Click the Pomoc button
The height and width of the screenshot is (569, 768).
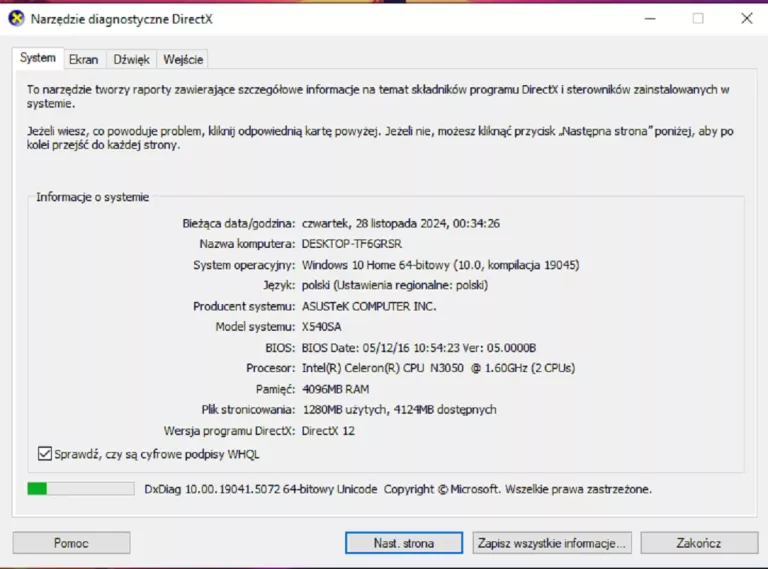(72, 543)
